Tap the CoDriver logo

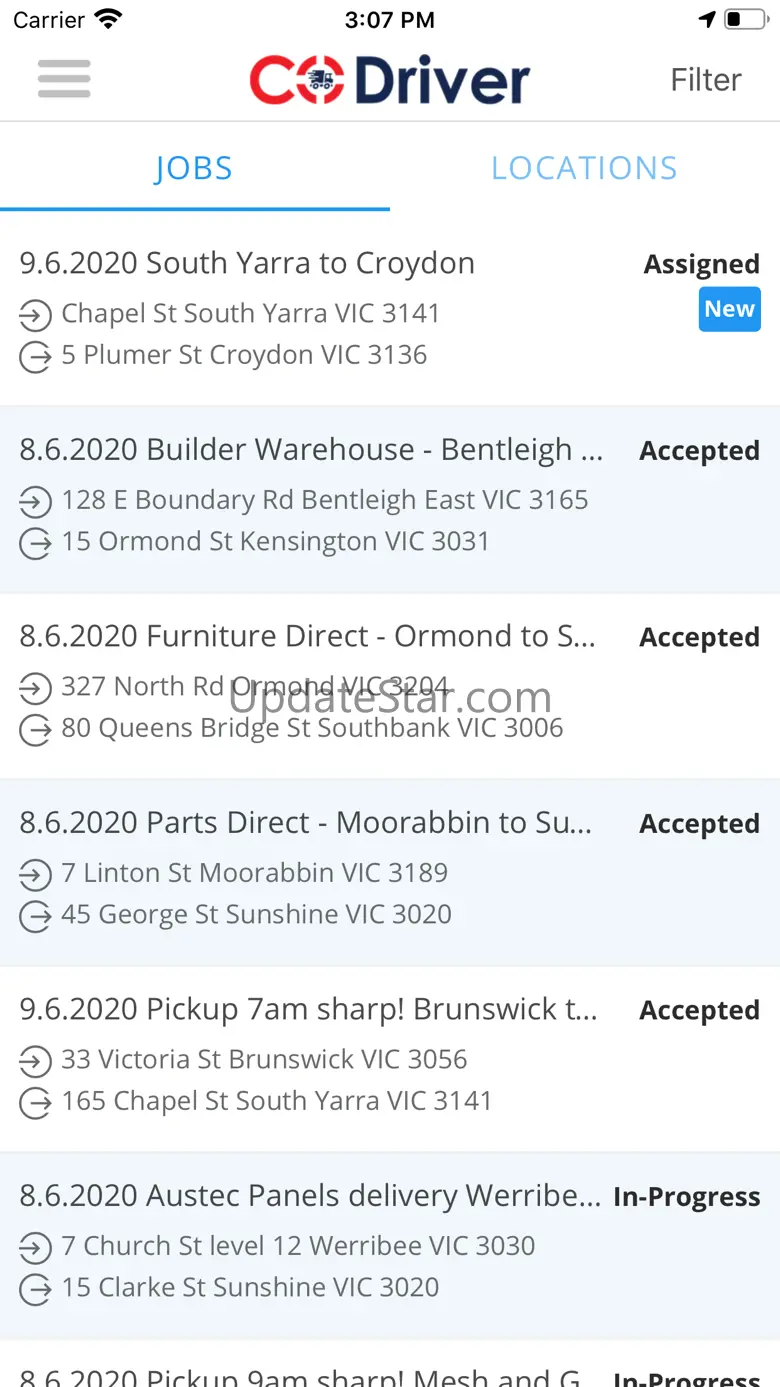coord(389,80)
